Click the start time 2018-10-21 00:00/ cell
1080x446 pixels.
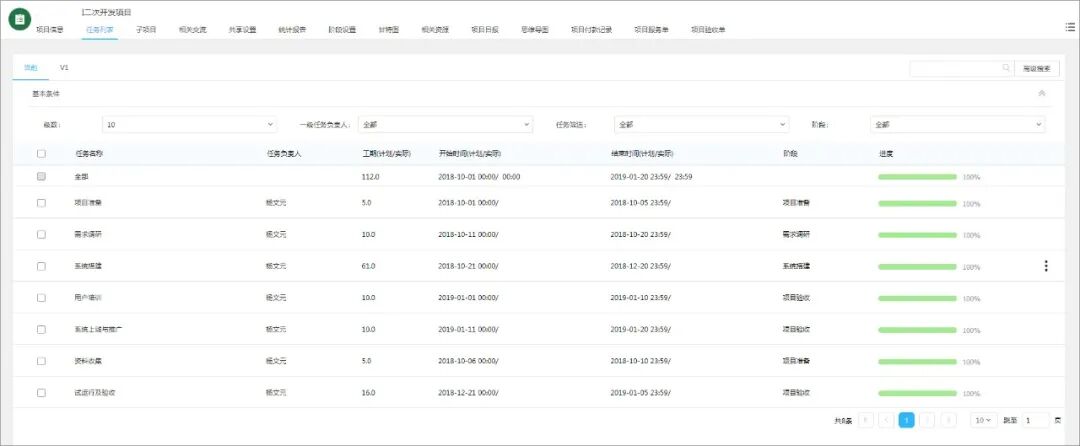[x=468, y=266]
